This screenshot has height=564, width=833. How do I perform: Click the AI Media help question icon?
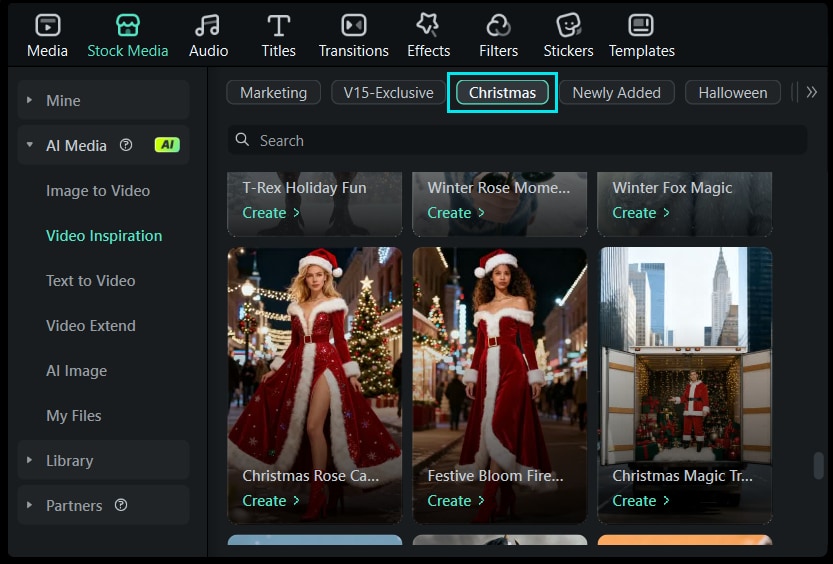click(x=126, y=145)
